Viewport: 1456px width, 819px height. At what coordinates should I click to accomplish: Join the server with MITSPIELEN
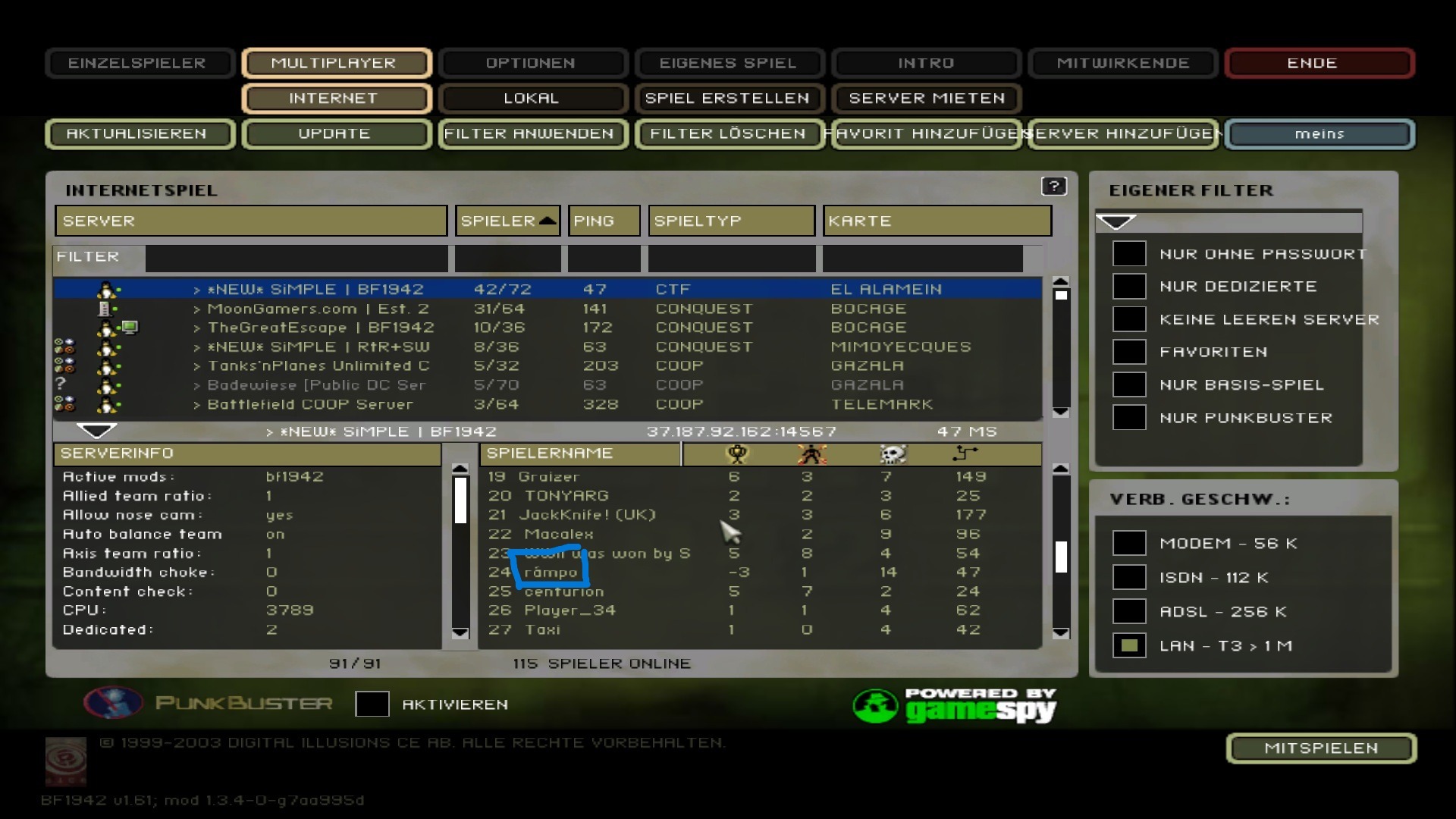coord(1321,748)
